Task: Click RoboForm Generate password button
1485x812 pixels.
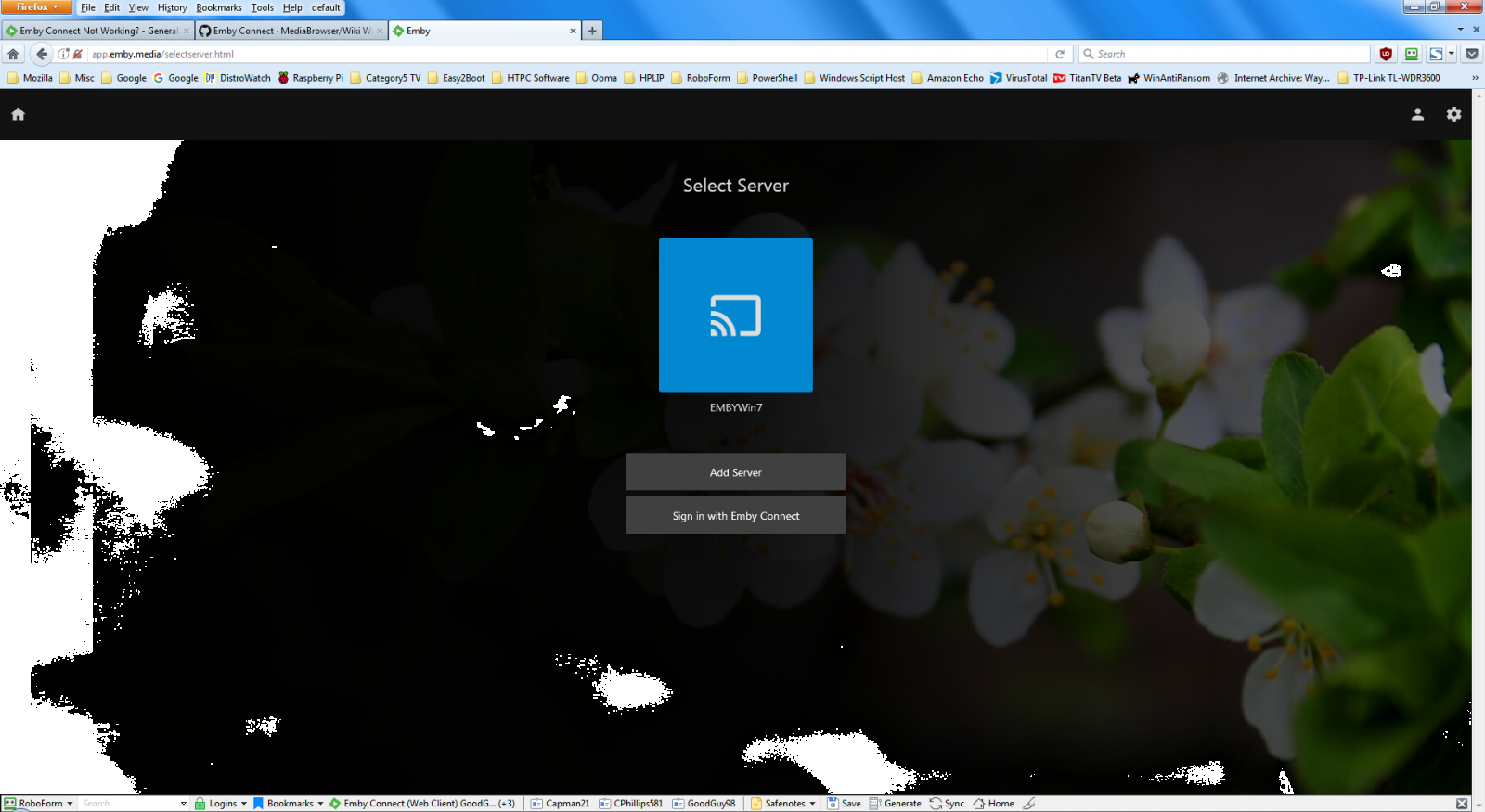Action: click(895, 804)
